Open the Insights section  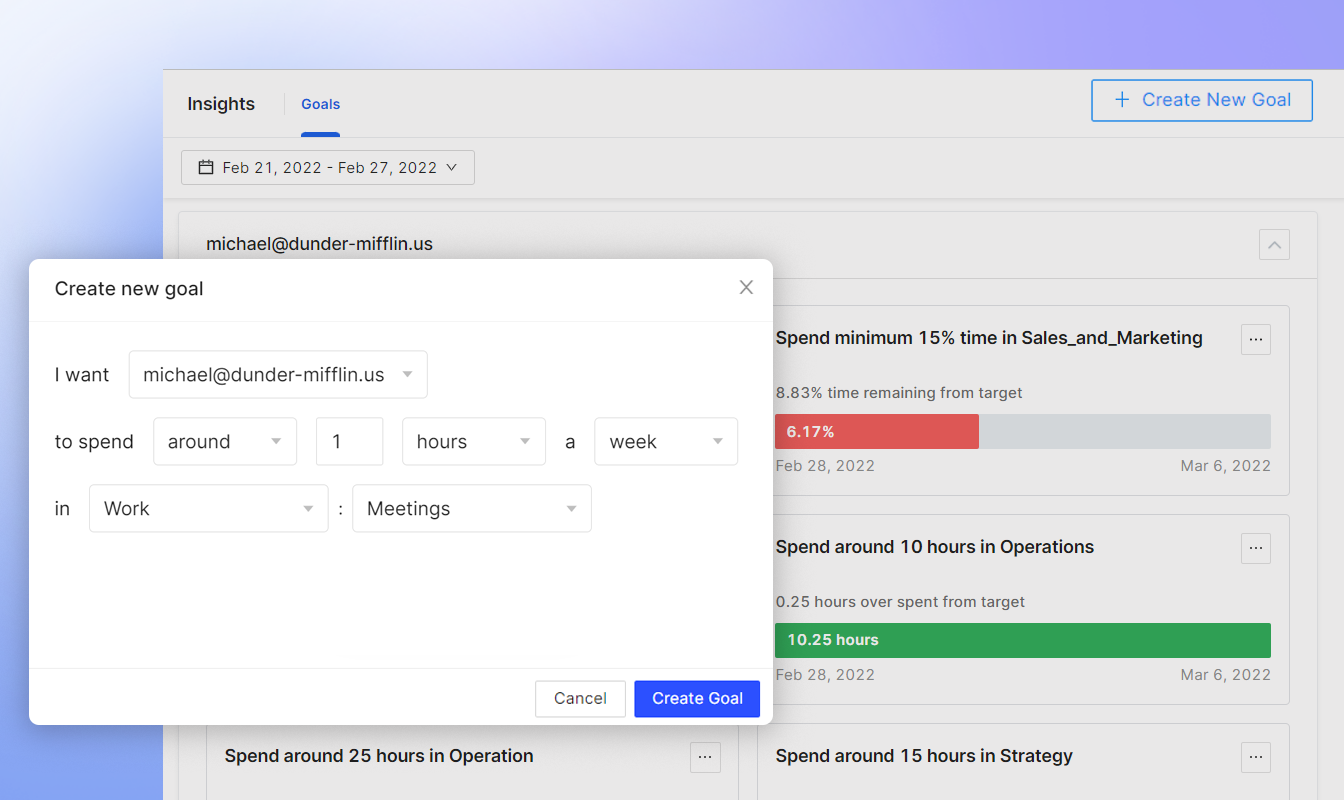pyautogui.click(x=221, y=104)
